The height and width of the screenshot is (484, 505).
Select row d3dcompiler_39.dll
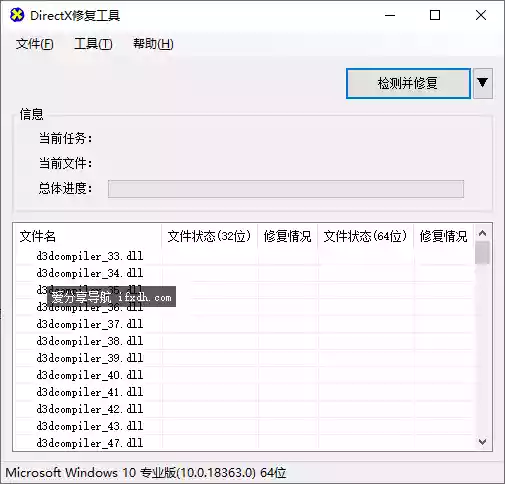(244, 358)
